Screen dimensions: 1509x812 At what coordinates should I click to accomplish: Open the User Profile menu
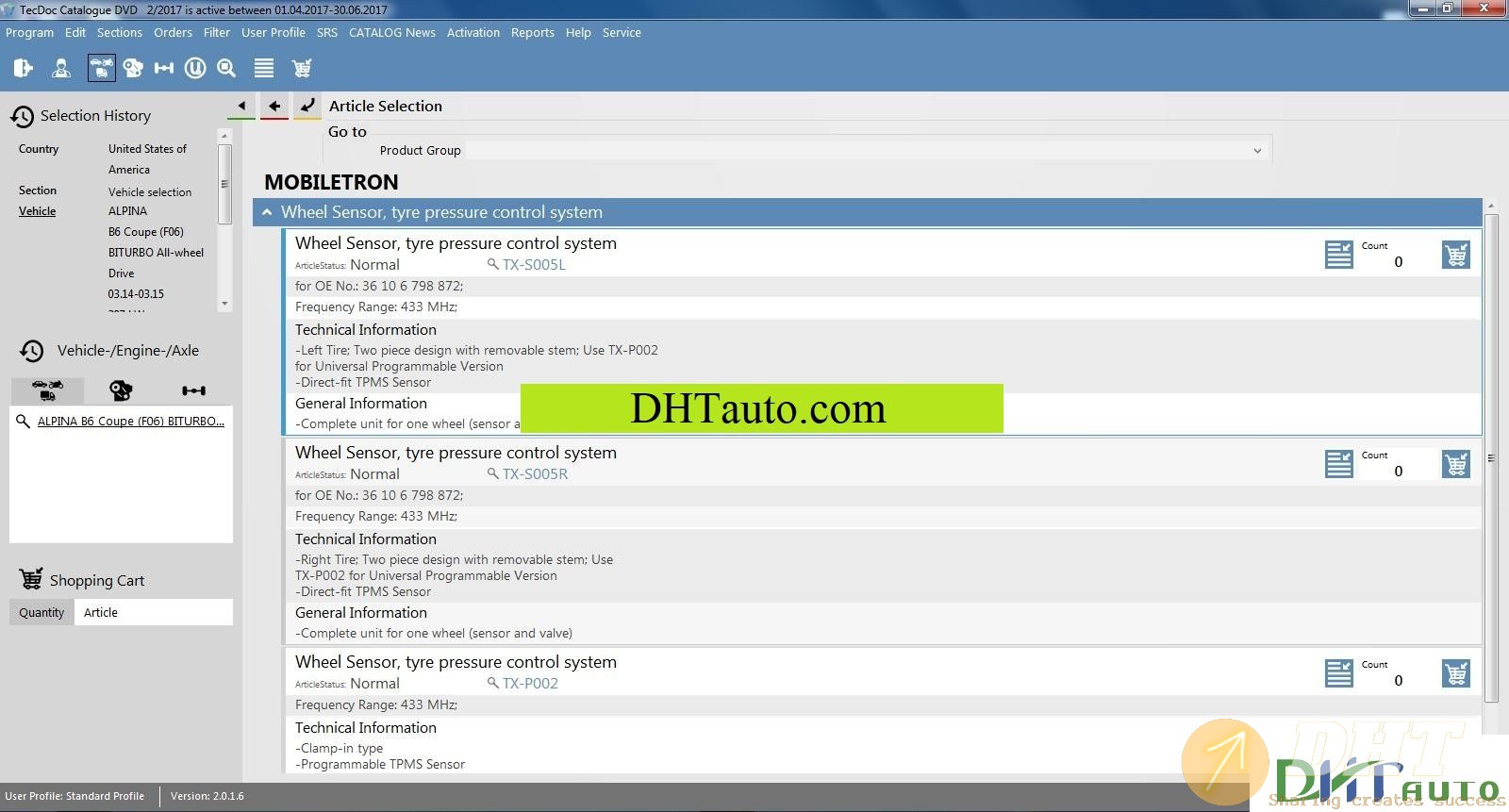point(274,32)
